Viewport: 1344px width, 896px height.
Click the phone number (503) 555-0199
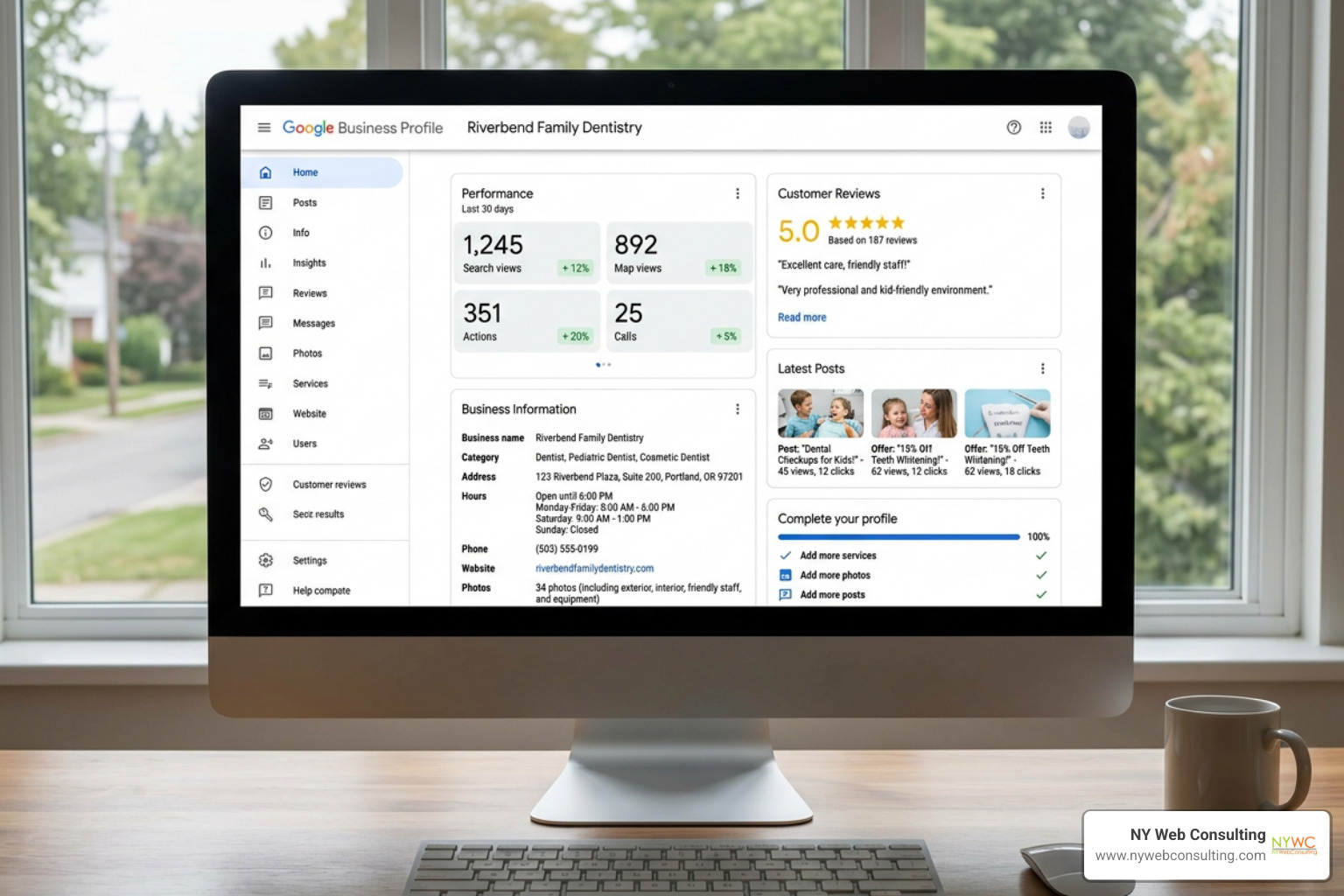pos(566,549)
